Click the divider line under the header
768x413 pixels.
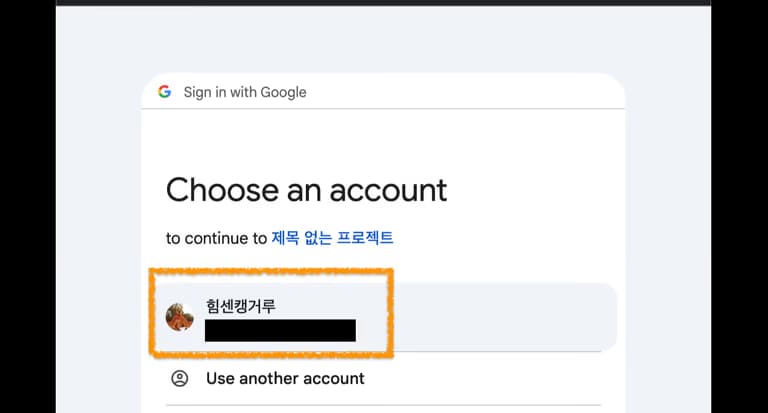(x=384, y=108)
